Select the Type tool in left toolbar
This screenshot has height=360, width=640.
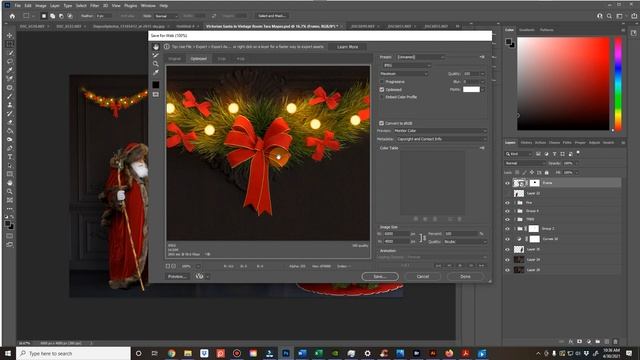[10, 157]
